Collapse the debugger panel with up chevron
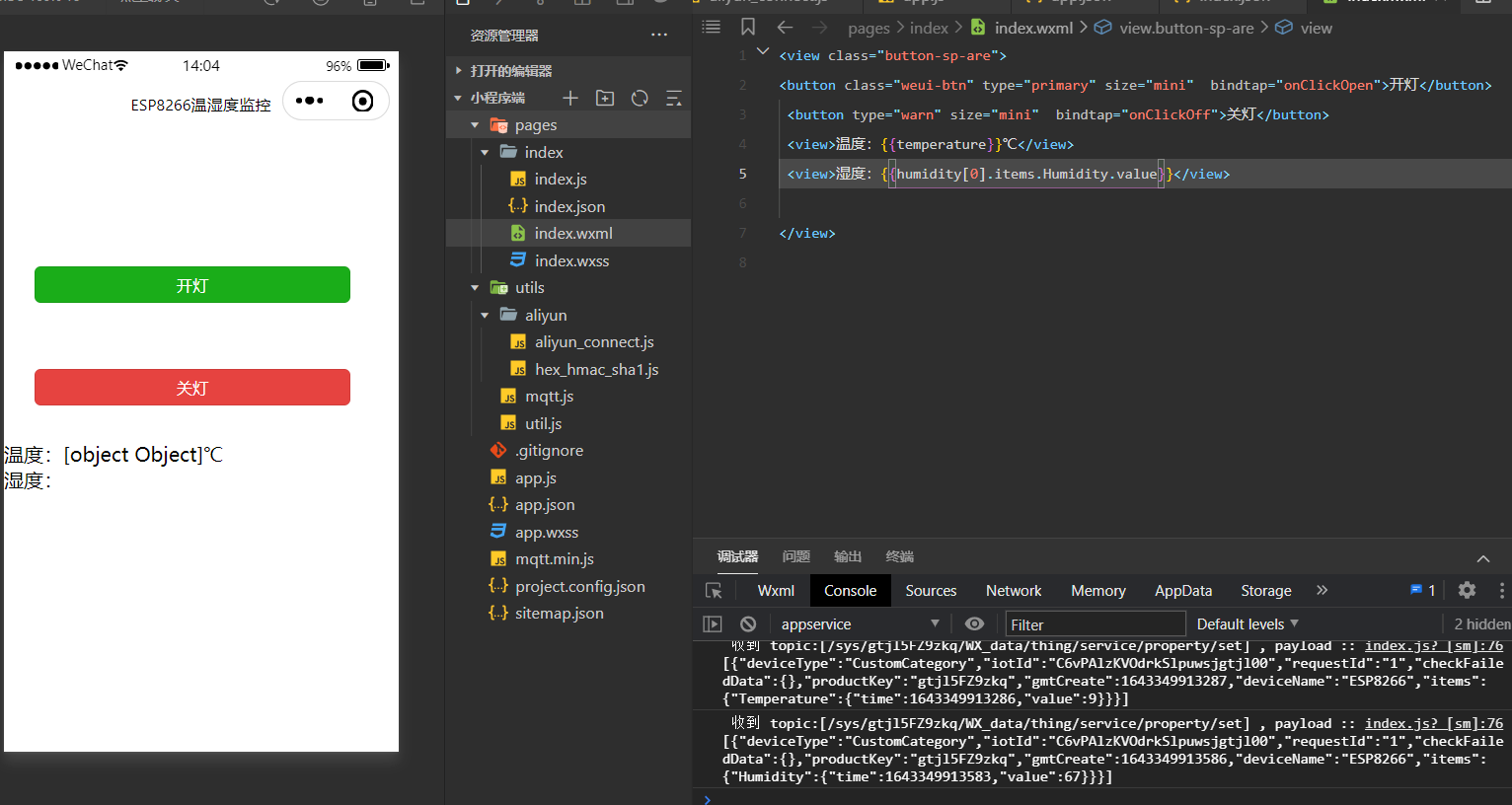The height and width of the screenshot is (805, 1512). point(1482,557)
